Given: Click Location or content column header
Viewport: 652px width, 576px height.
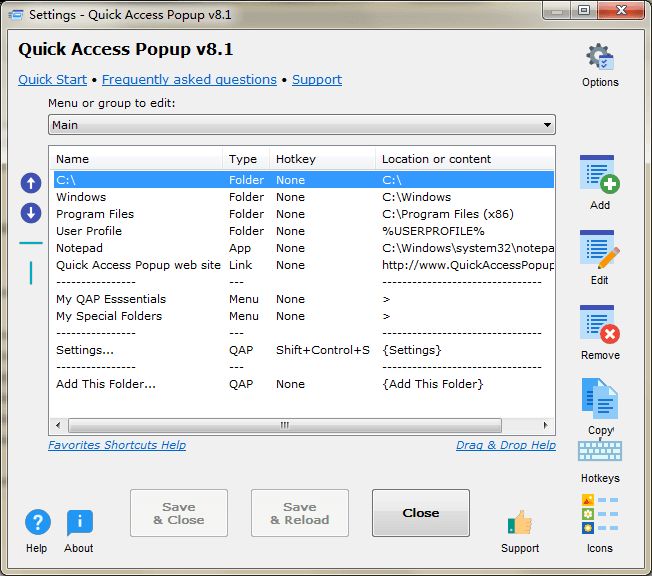Looking at the screenshot, I should tap(464, 159).
